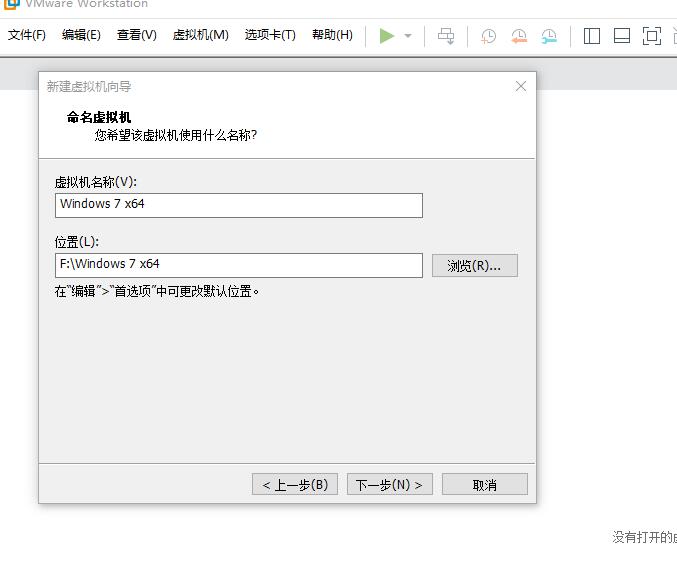Take a snapshot of the virtual machine
Screen dimensions: 677x566
[488, 36]
